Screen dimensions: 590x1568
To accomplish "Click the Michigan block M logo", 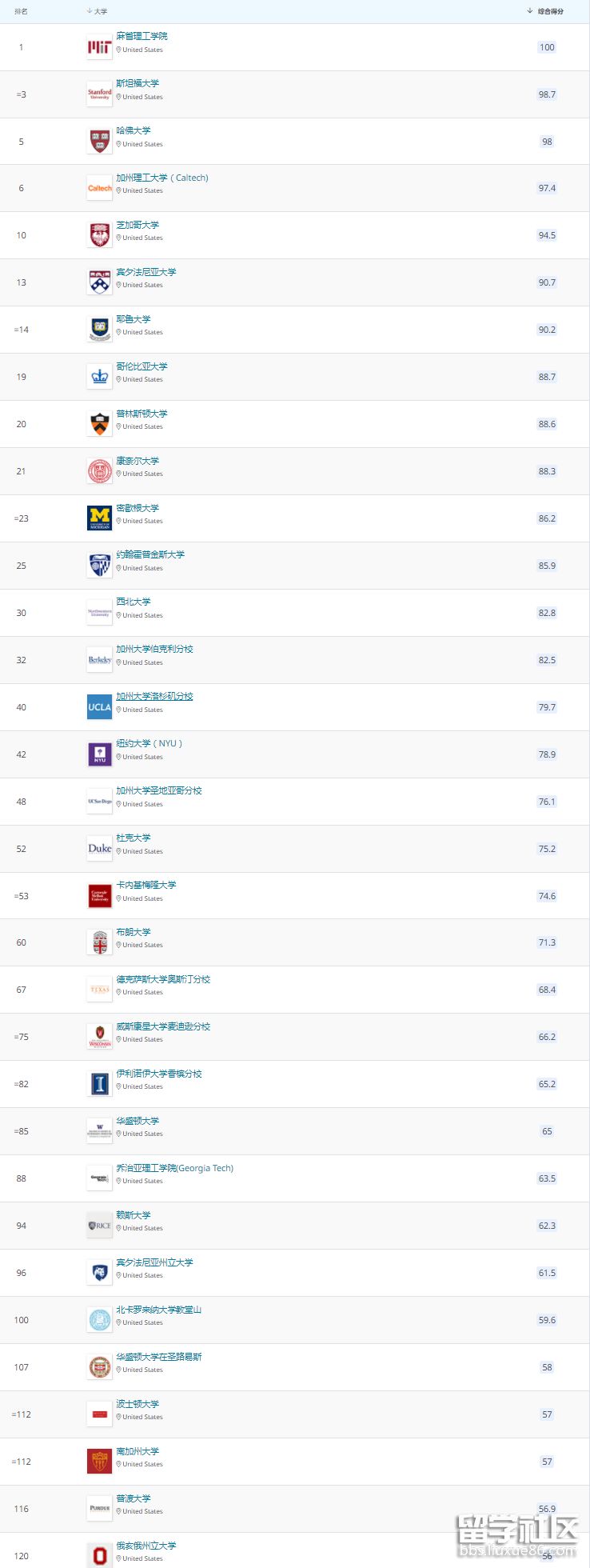I will point(99,518).
